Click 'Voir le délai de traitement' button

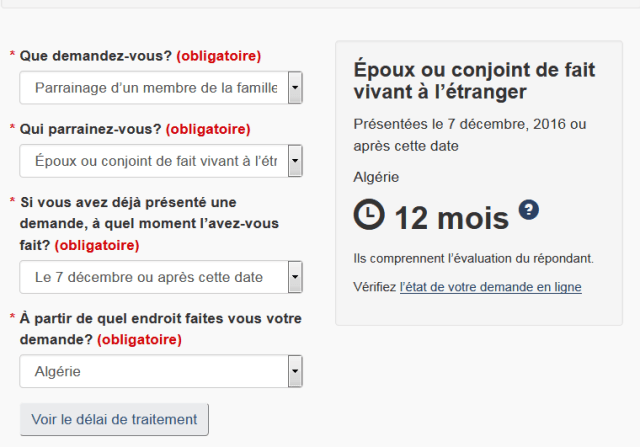[x=114, y=419]
